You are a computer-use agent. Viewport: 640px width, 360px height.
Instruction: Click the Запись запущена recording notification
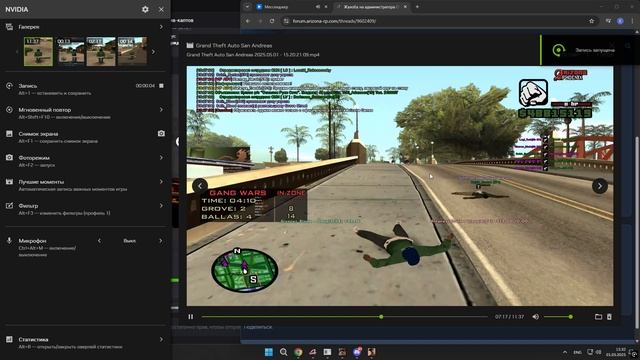590,50
